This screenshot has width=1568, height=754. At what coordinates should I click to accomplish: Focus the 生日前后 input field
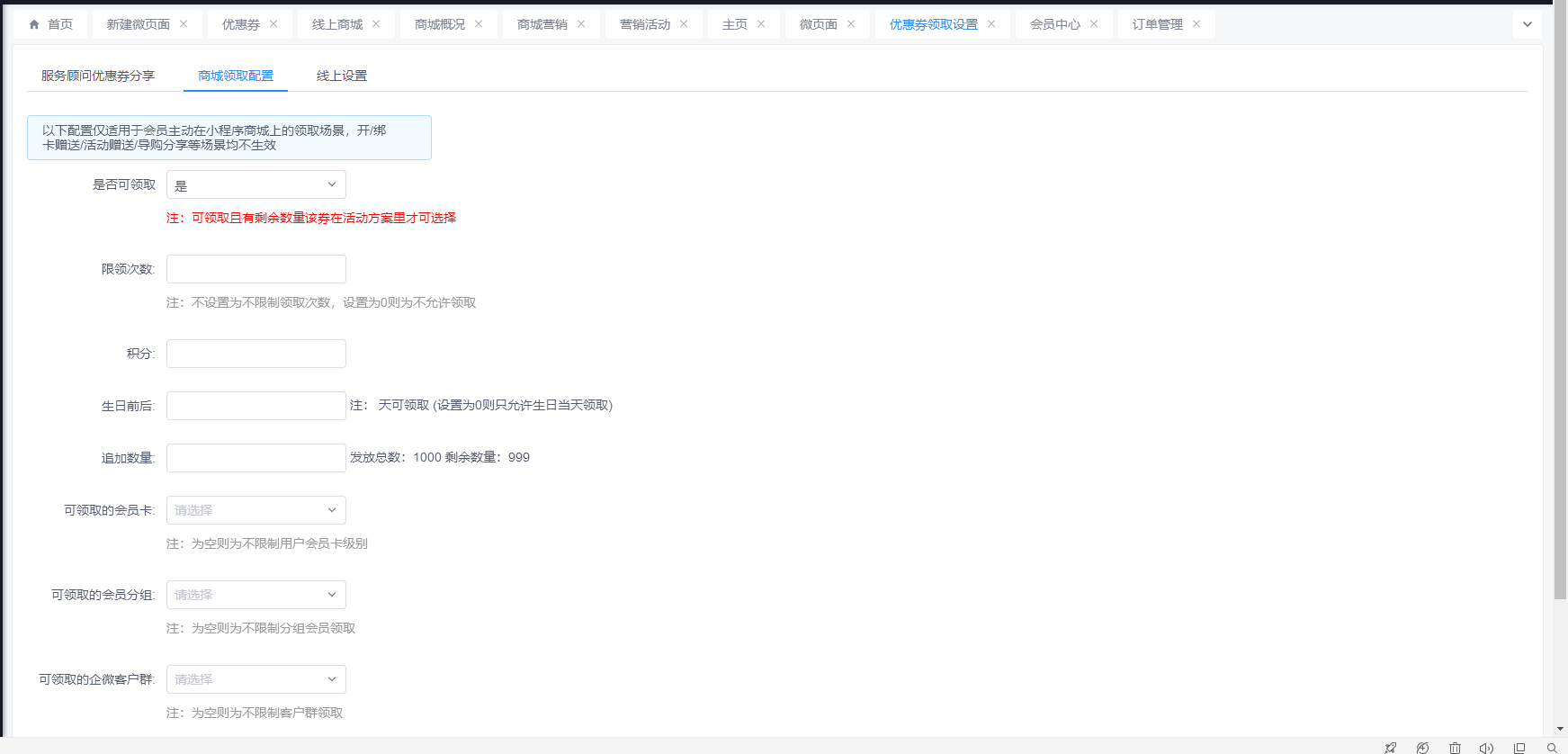pos(256,406)
